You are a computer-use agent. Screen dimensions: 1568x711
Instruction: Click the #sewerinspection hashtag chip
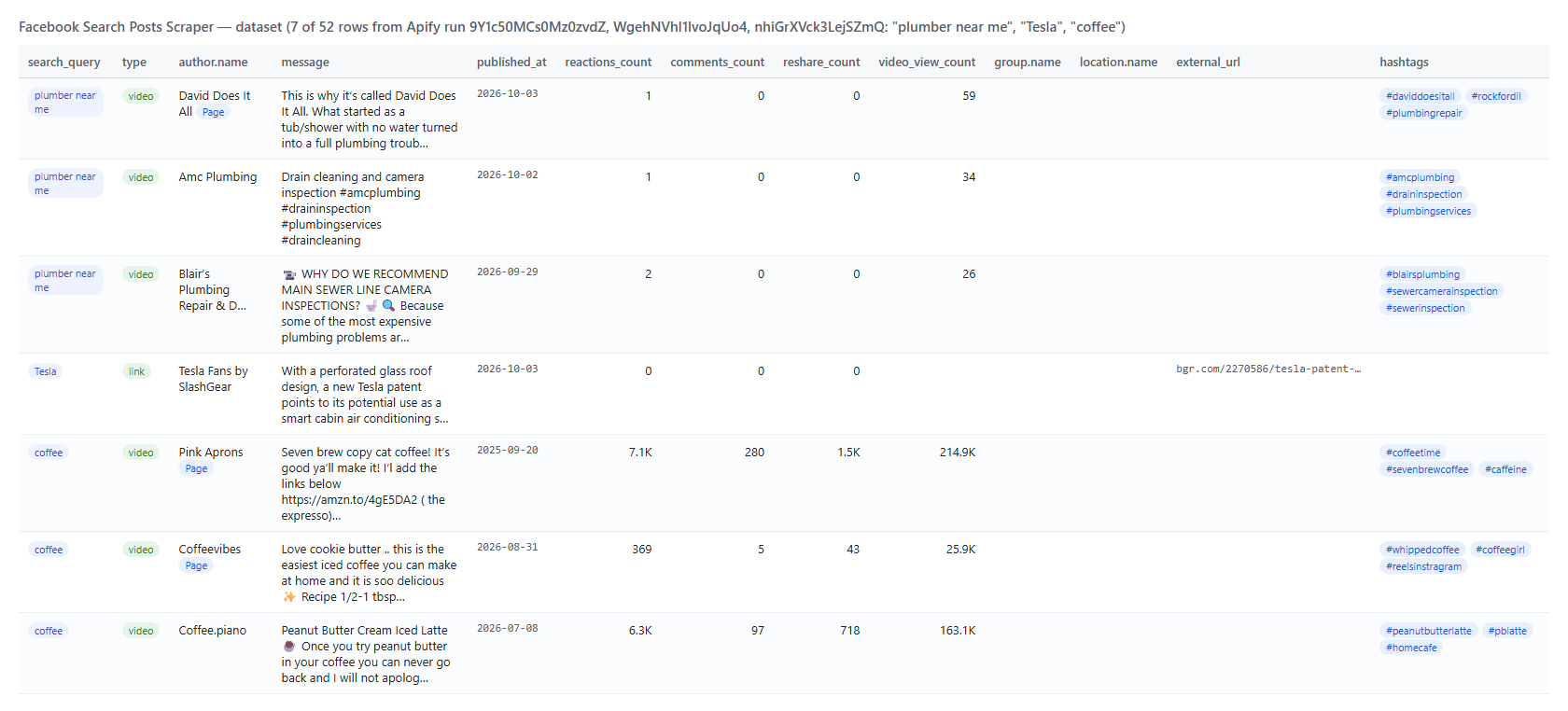point(1425,308)
